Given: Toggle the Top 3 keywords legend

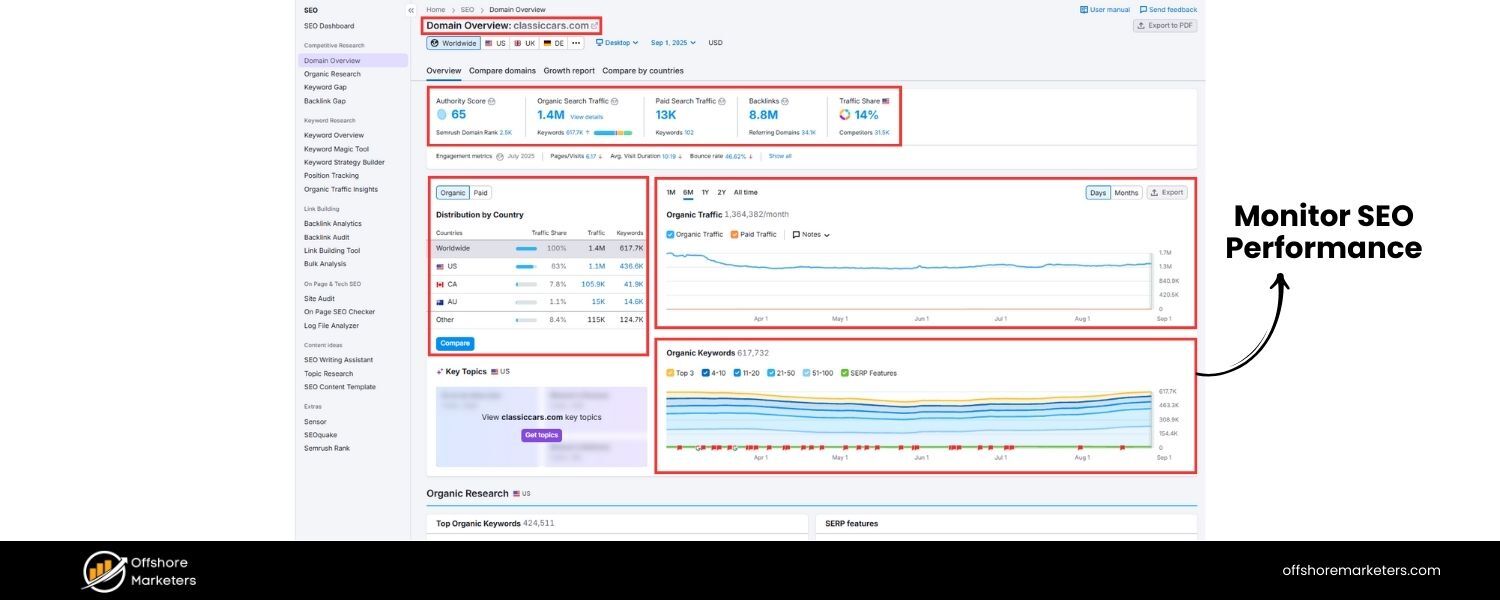Looking at the screenshot, I should 668,371.
